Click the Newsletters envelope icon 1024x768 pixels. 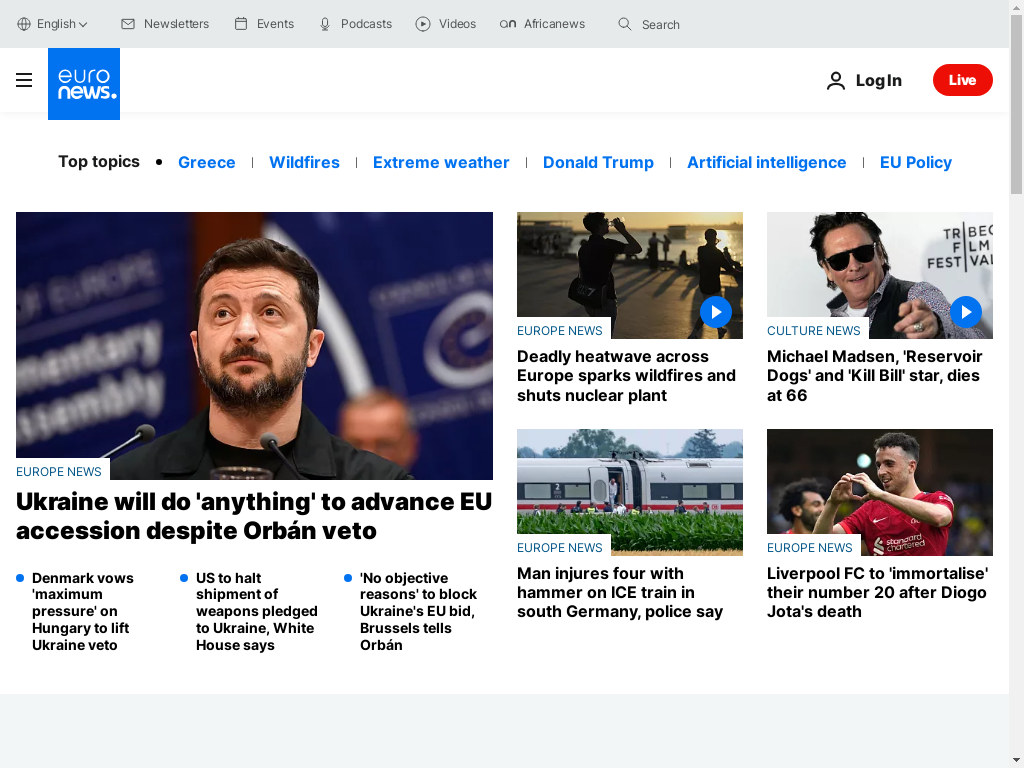pyautogui.click(x=128, y=24)
